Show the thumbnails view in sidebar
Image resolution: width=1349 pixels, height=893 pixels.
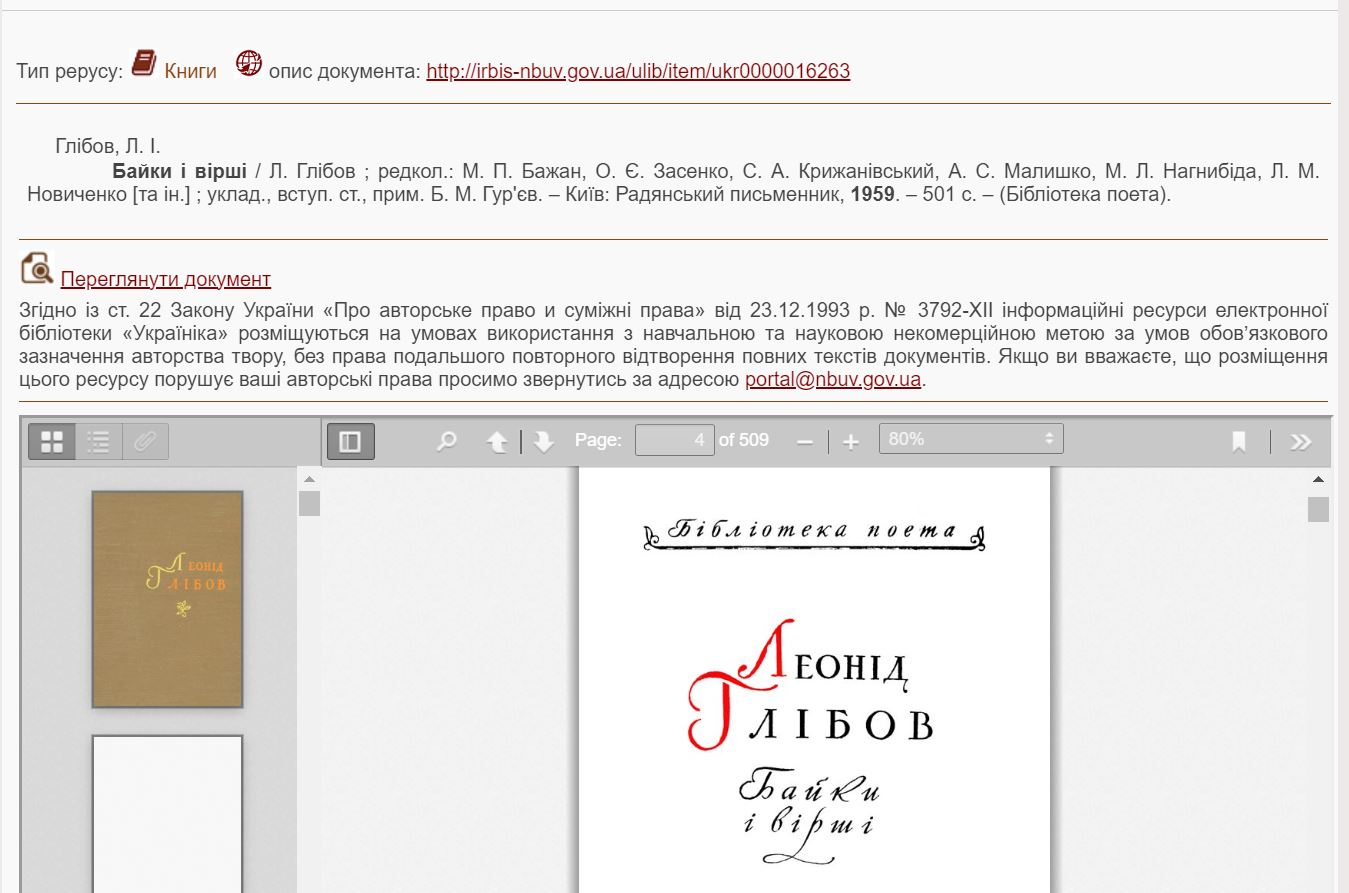click(52, 441)
